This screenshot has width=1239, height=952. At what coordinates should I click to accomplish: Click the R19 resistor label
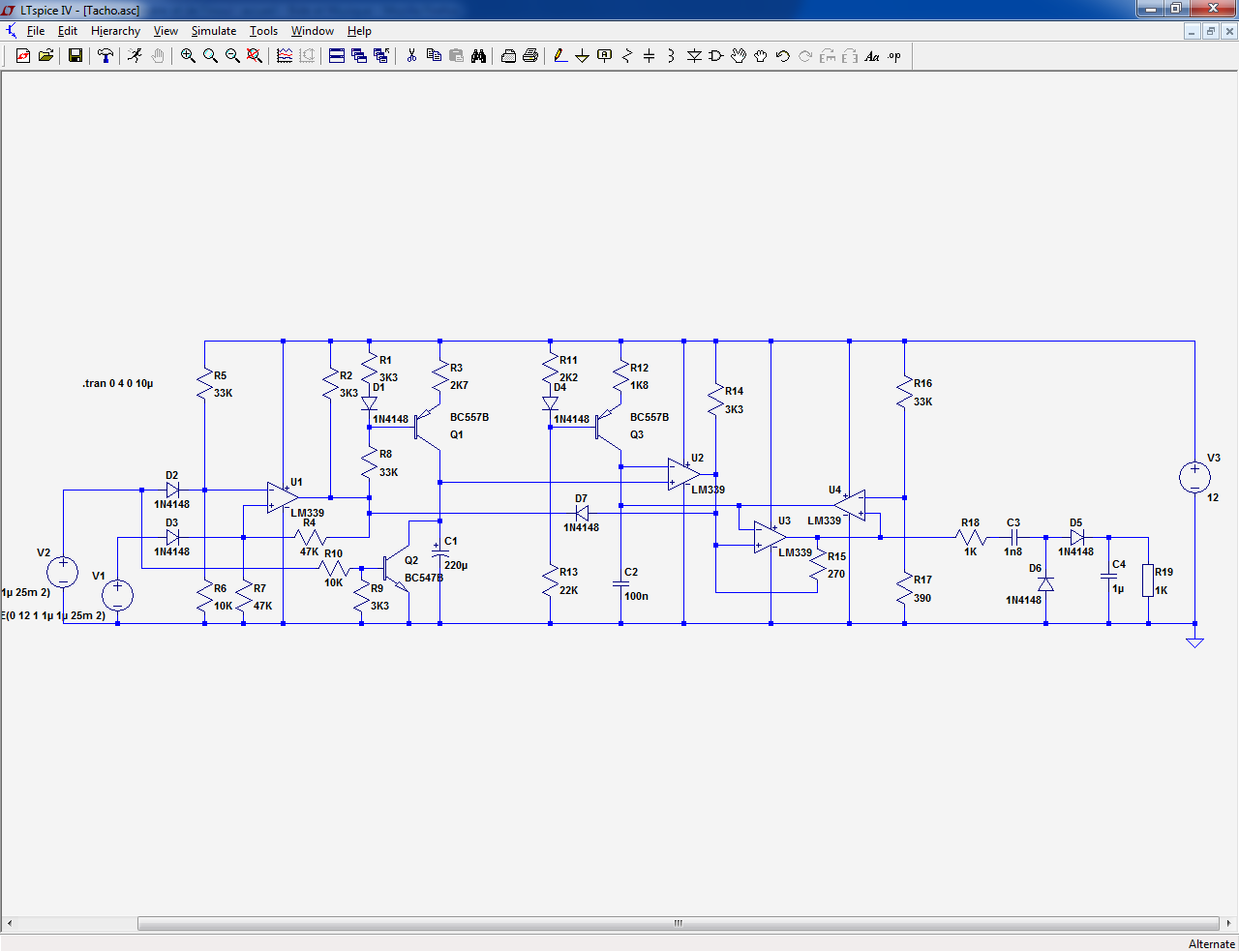[1163, 572]
